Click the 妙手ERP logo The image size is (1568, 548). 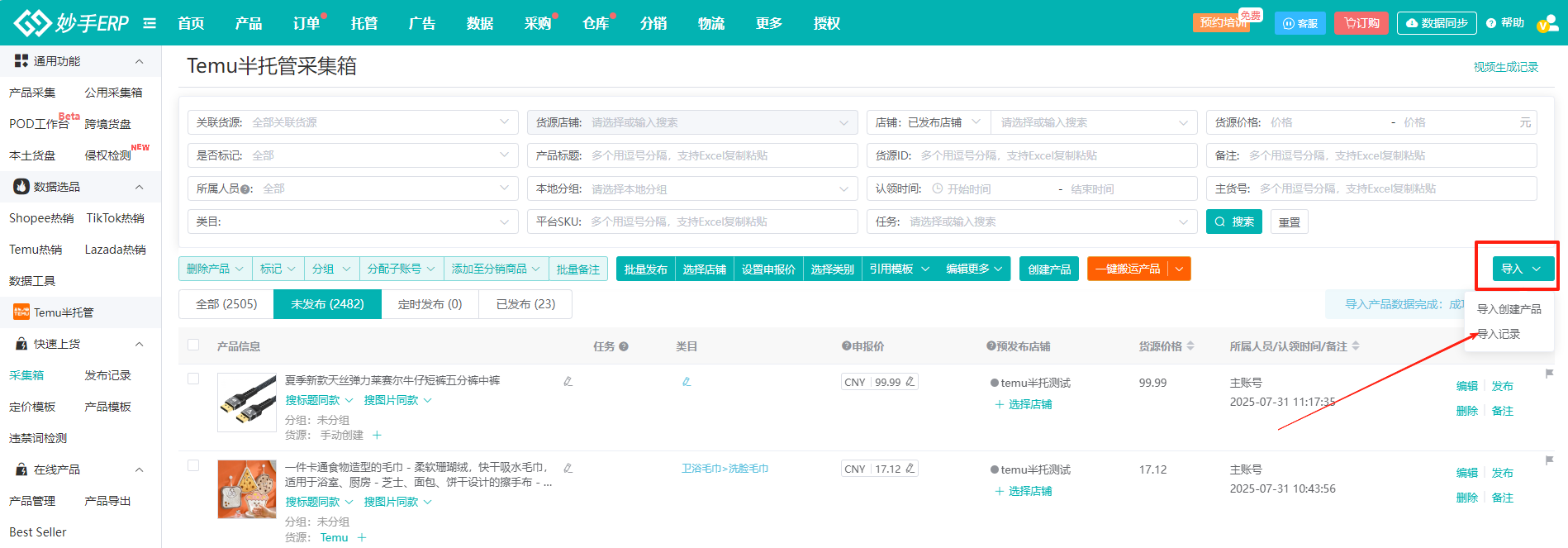tap(72, 22)
